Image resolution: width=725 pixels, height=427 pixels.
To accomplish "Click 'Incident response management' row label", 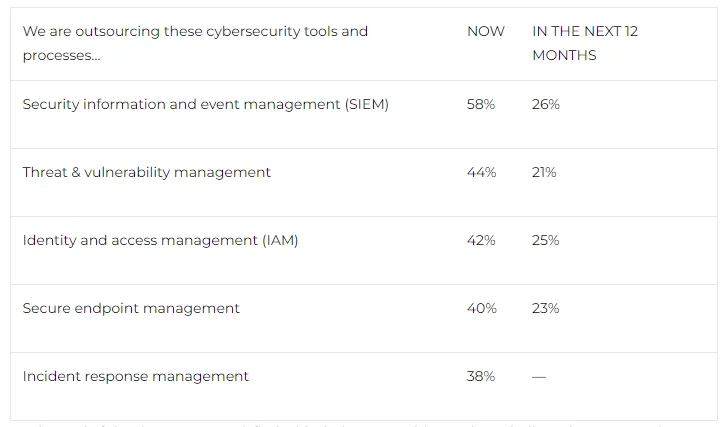I will (x=136, y=376).
